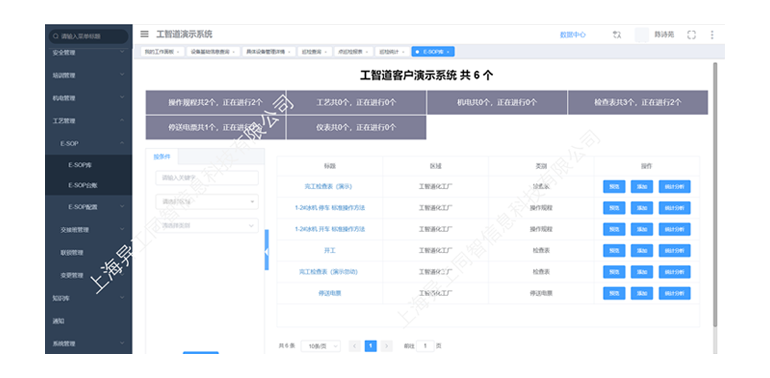The image size is (770, 378).
Task: Go to next page arrow in pagination
Action: point(387,346)
